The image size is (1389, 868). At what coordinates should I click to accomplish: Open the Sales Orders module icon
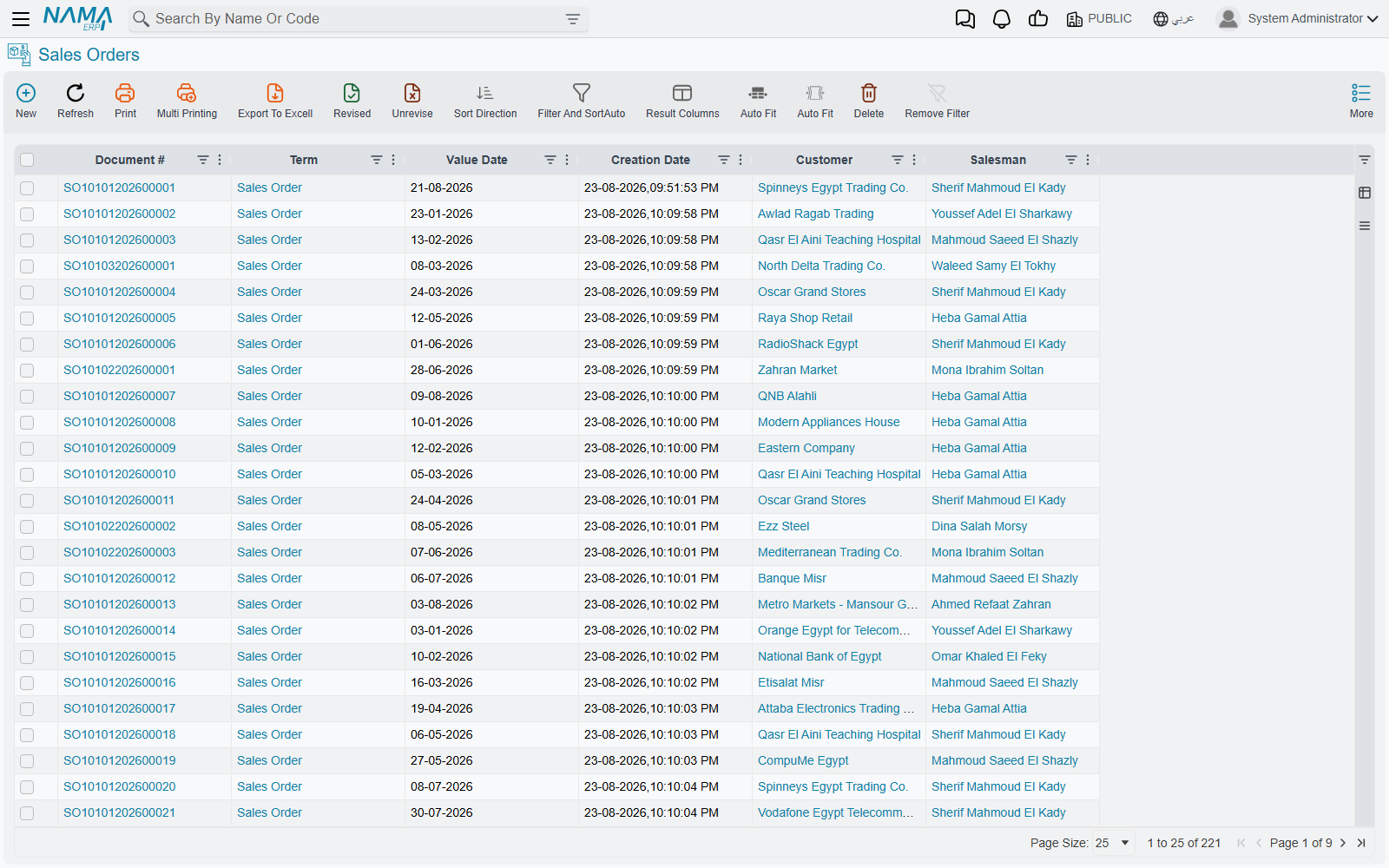pos(19,55)
